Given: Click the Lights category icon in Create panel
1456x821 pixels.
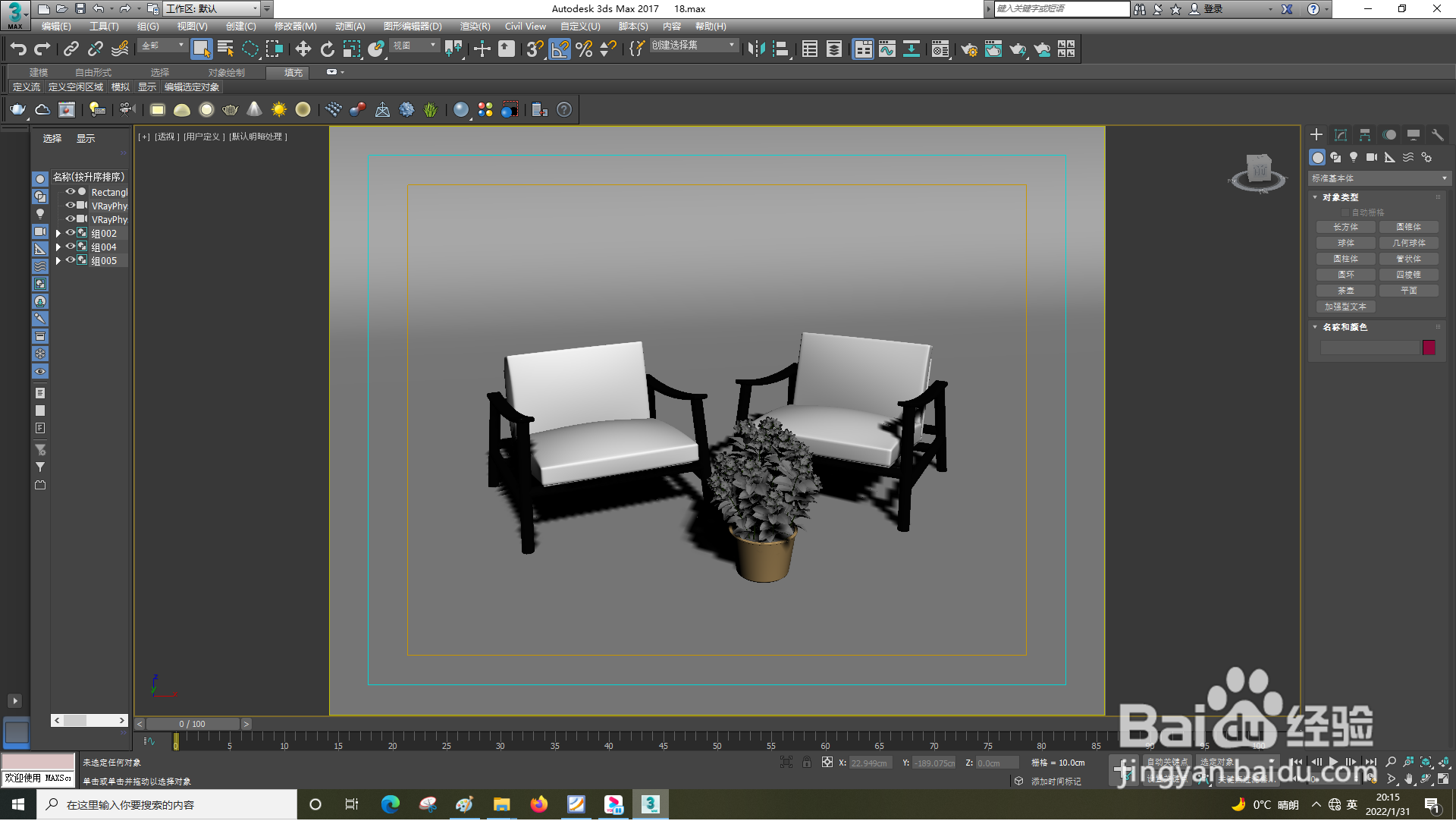Looking at the screenshot, I should pos(1354,158).
